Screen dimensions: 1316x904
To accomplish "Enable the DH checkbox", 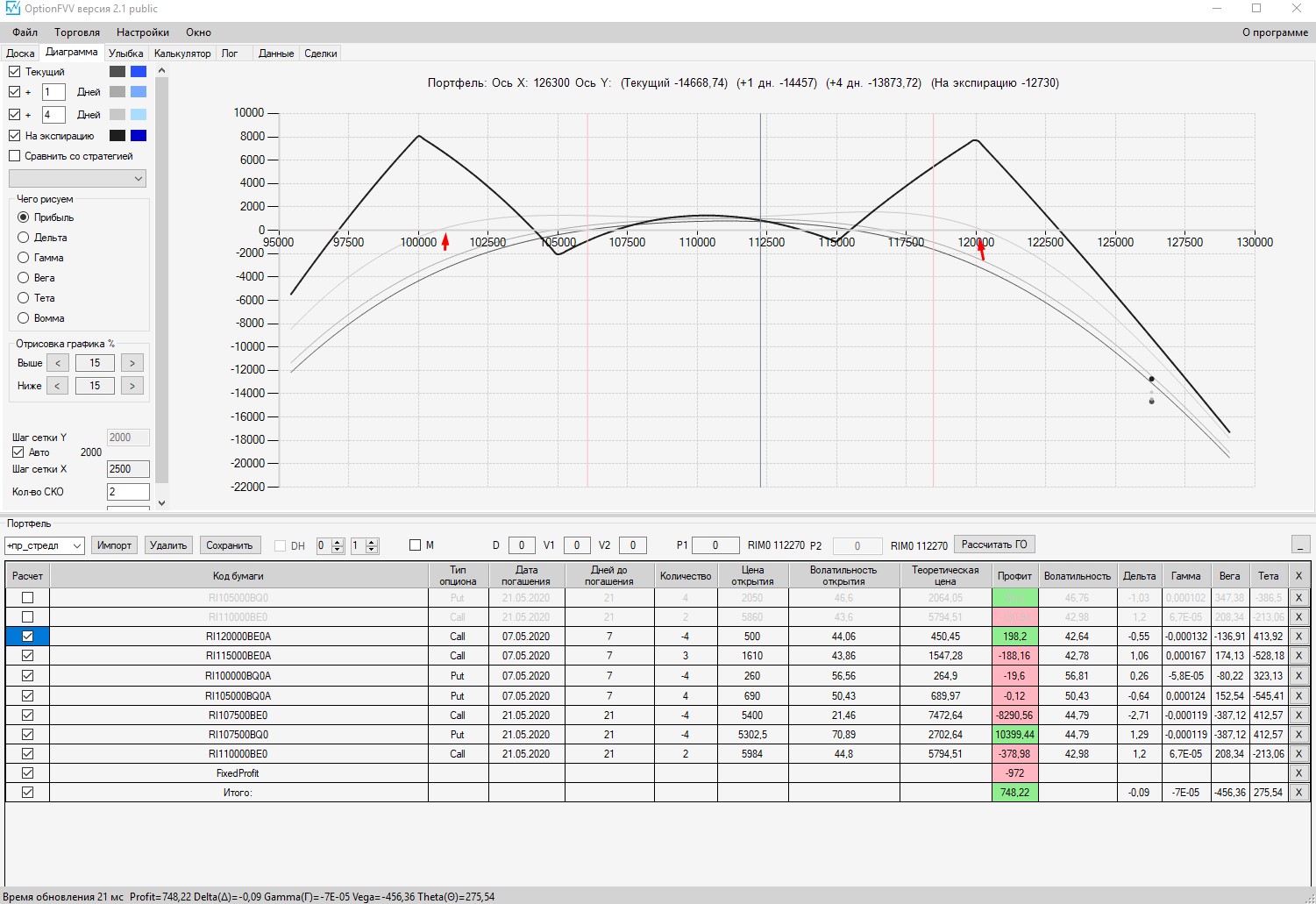I will pos(281,545).
